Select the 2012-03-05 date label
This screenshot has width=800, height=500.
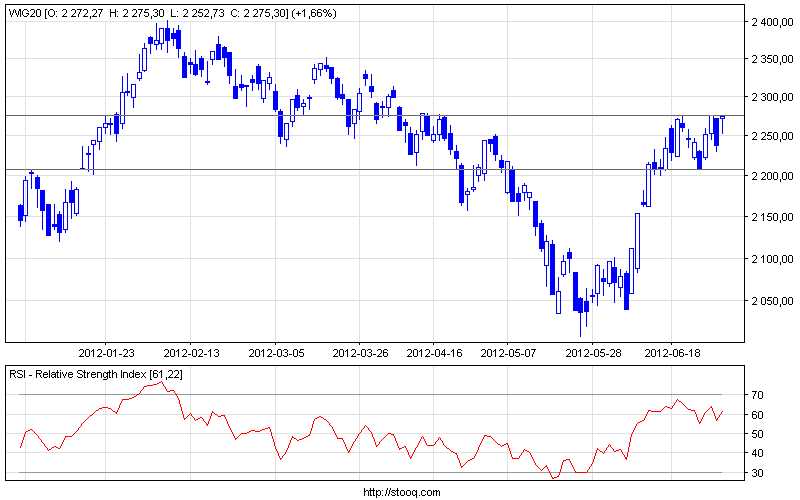[276, 353]
